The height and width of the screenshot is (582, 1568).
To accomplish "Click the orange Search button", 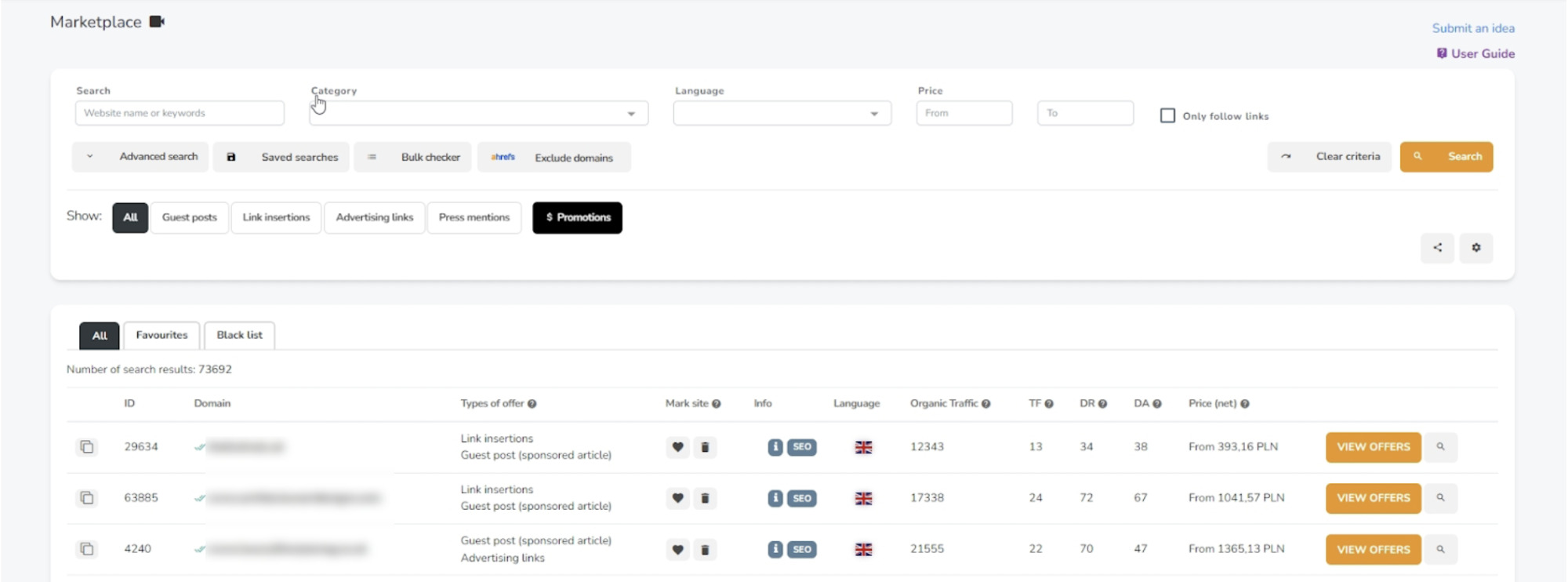I will 1446,157.
